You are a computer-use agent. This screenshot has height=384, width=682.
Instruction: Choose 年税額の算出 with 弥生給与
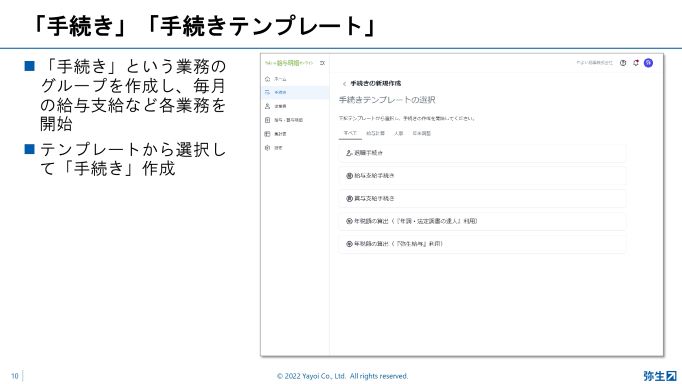(x=482, y=244)
